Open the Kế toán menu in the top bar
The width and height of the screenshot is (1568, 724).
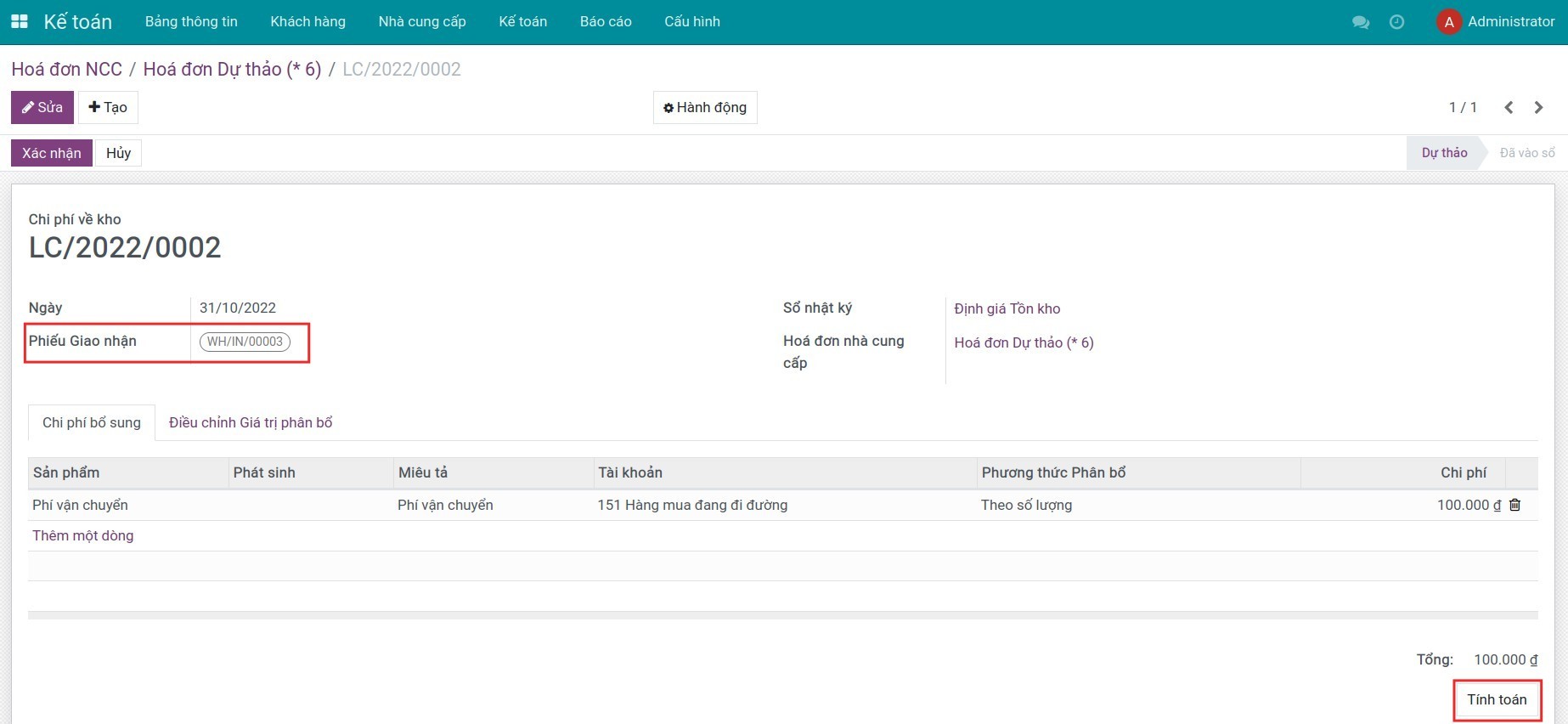click(522, 21)
